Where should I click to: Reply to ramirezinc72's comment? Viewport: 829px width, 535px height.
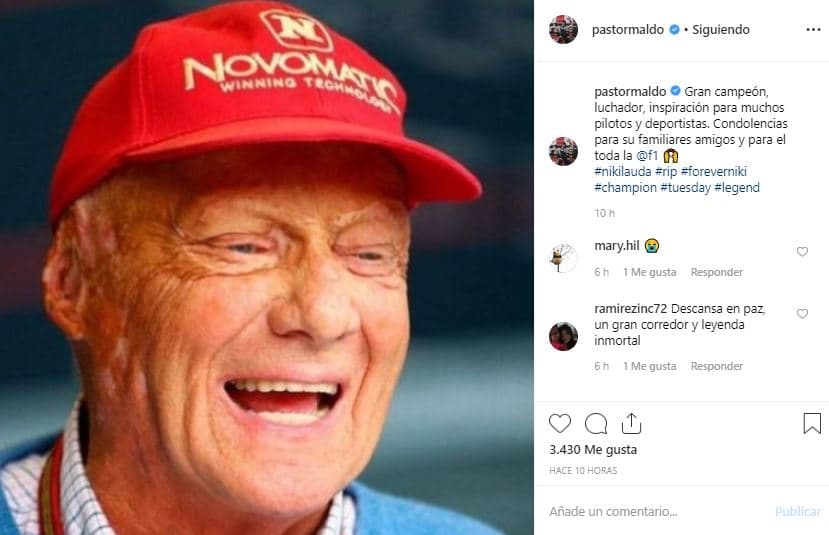(x=717, y=366)
